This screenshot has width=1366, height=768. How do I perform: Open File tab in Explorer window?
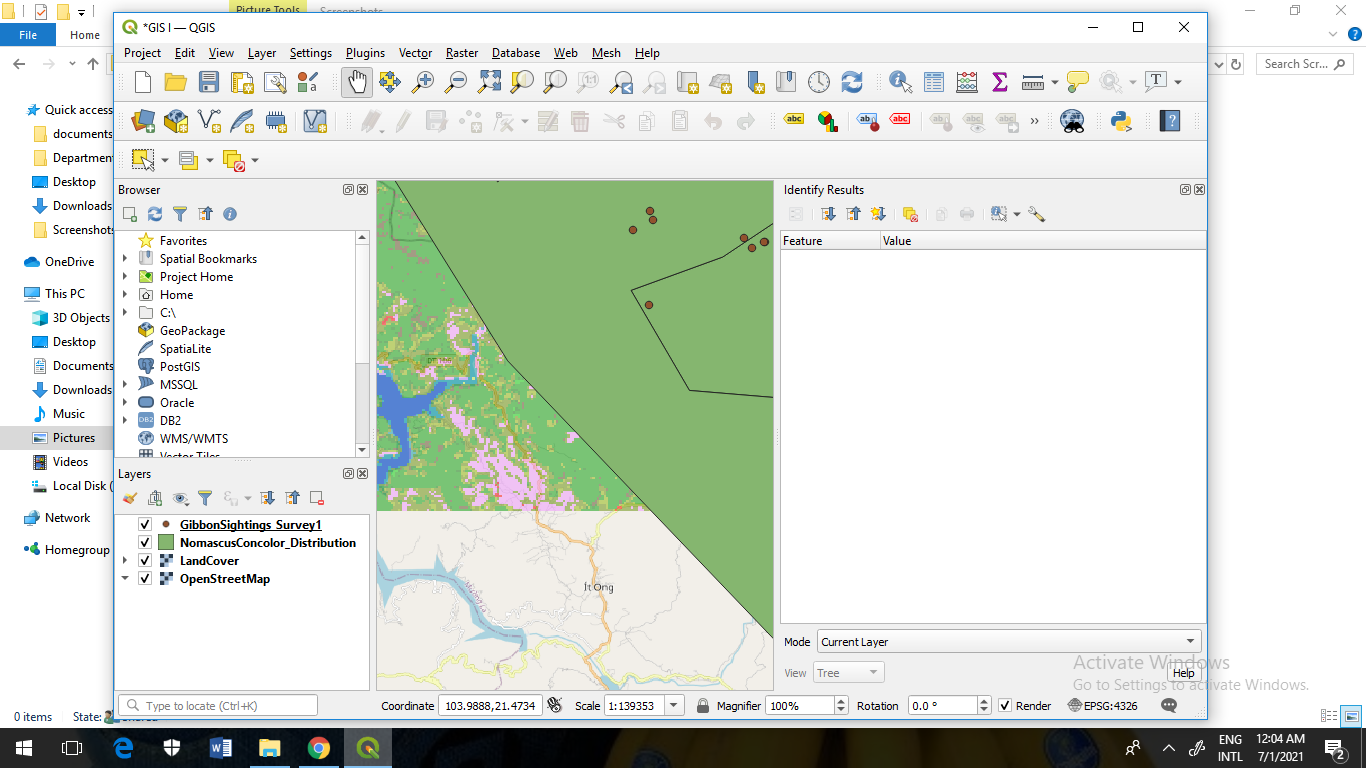(x=28, y=35)
